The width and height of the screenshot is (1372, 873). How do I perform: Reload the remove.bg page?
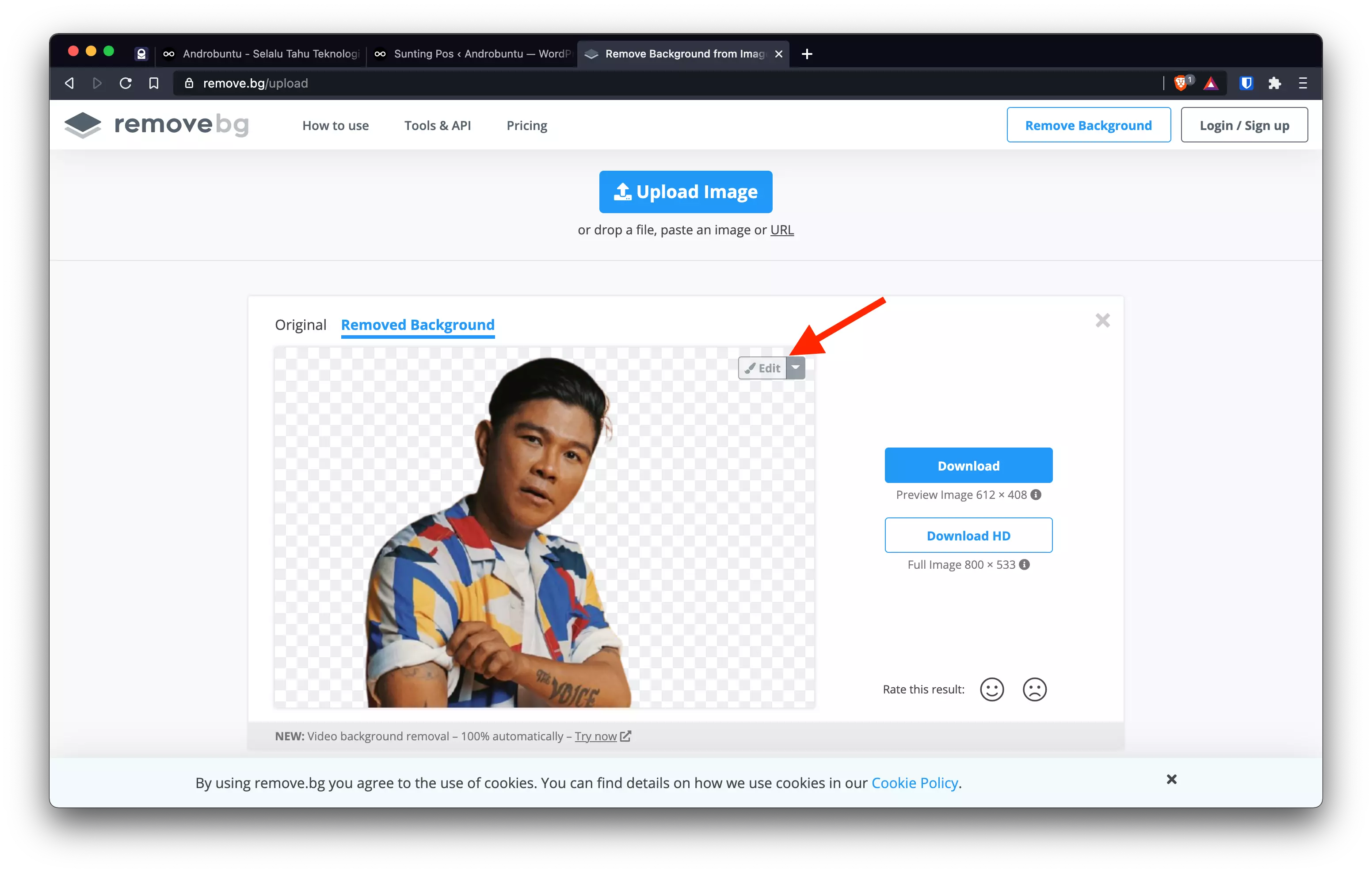[126, 83]
